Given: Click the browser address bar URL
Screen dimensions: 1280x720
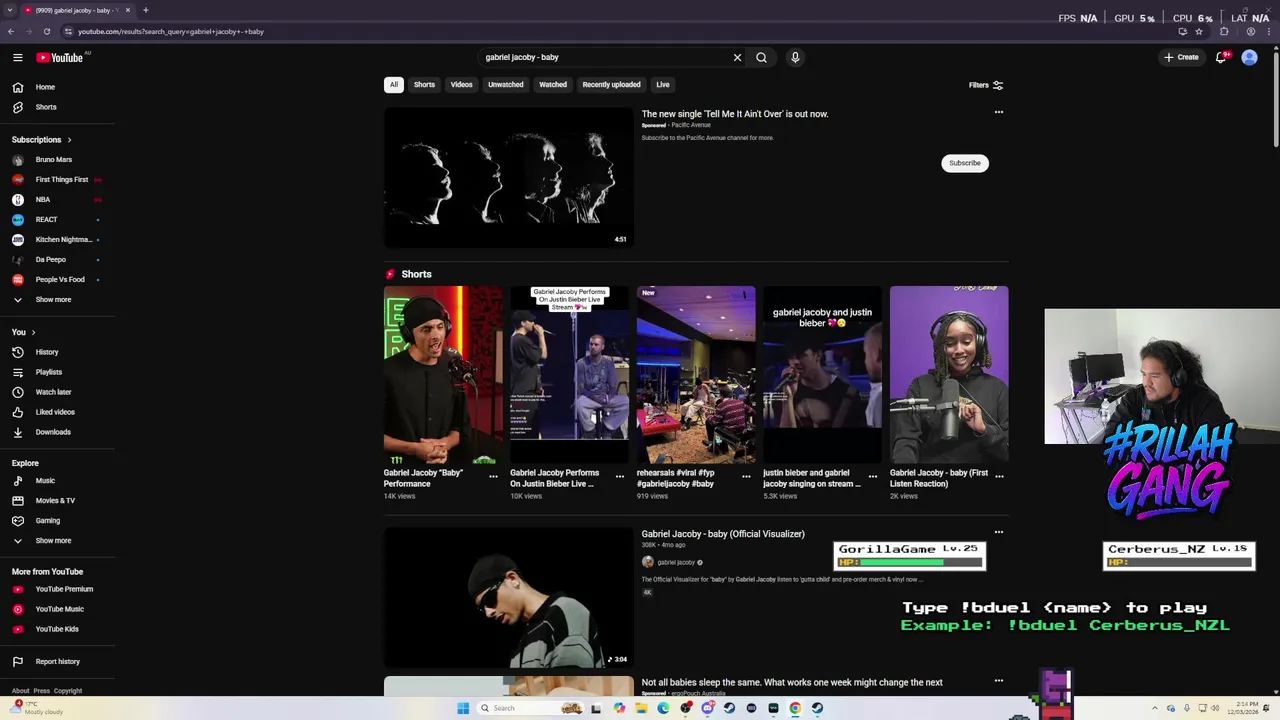Looking at the screenshot, I should pyautogui.click(x=171, y=32).
